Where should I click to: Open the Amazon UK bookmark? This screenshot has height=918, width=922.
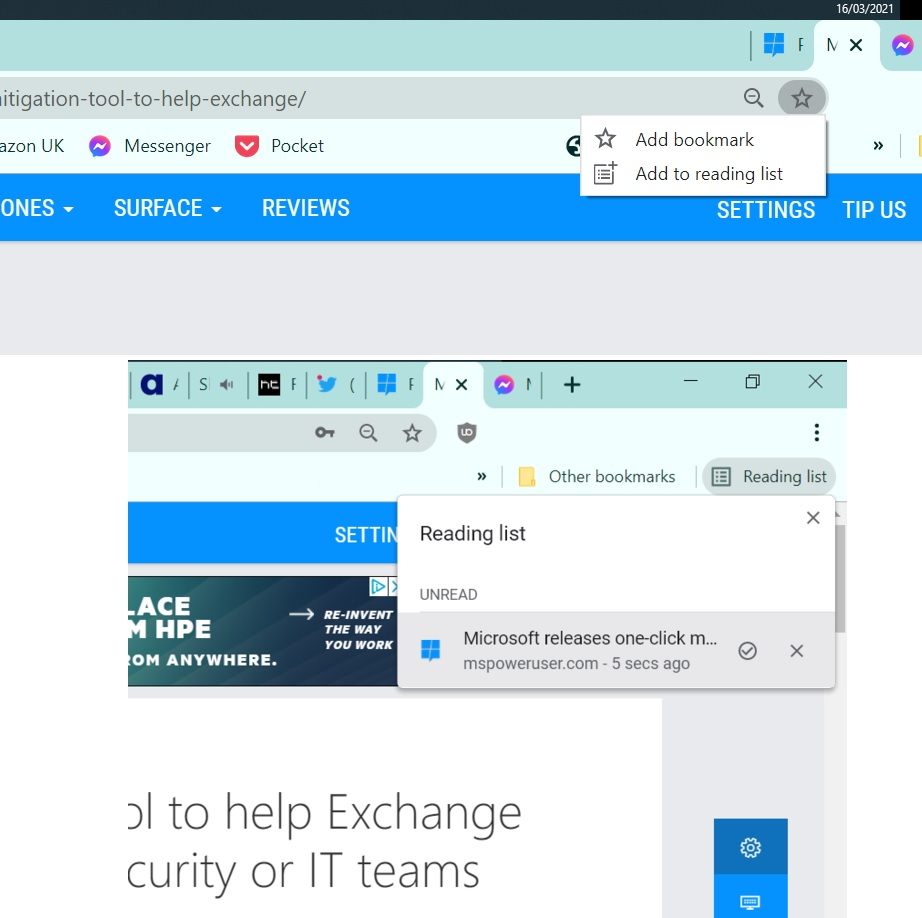[32, 146]
